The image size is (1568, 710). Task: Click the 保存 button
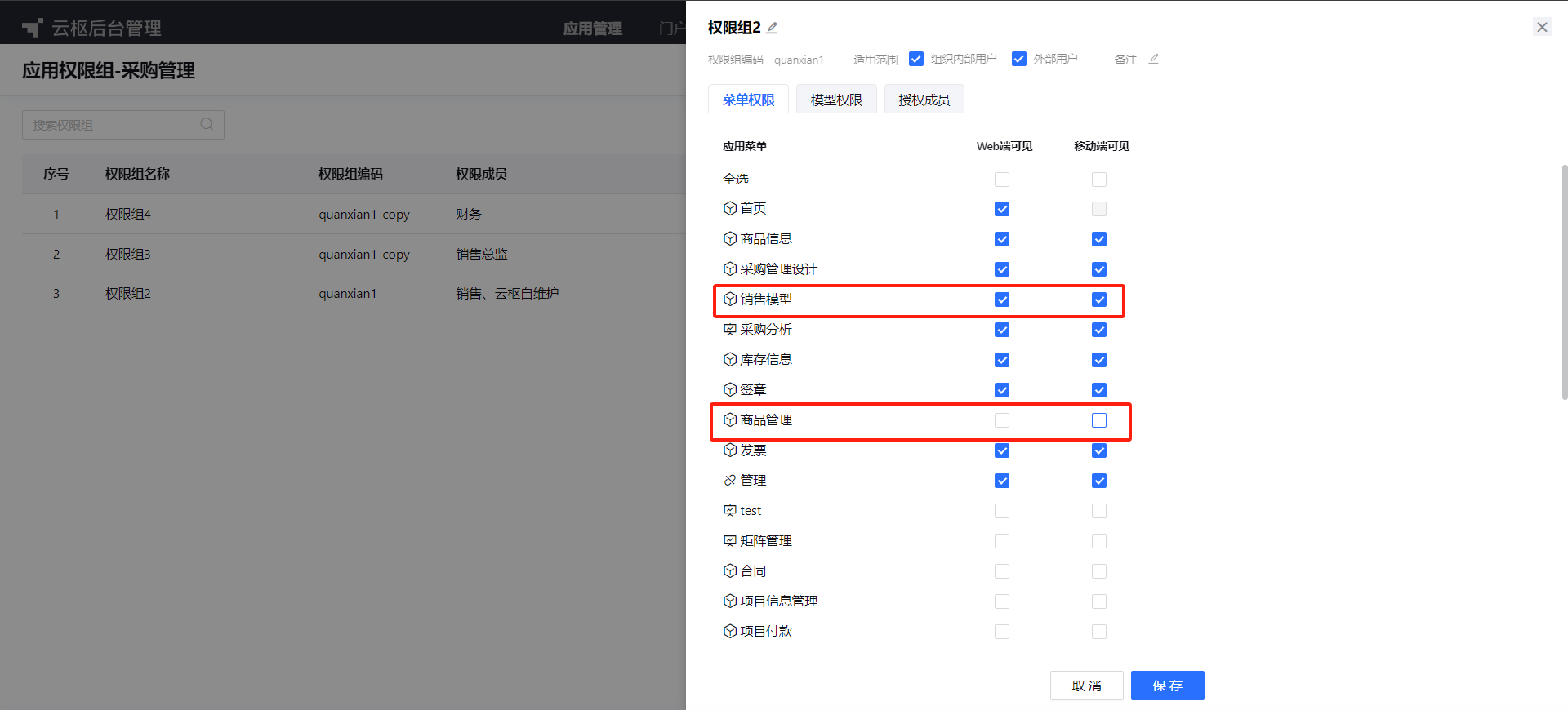(1168, 686)
